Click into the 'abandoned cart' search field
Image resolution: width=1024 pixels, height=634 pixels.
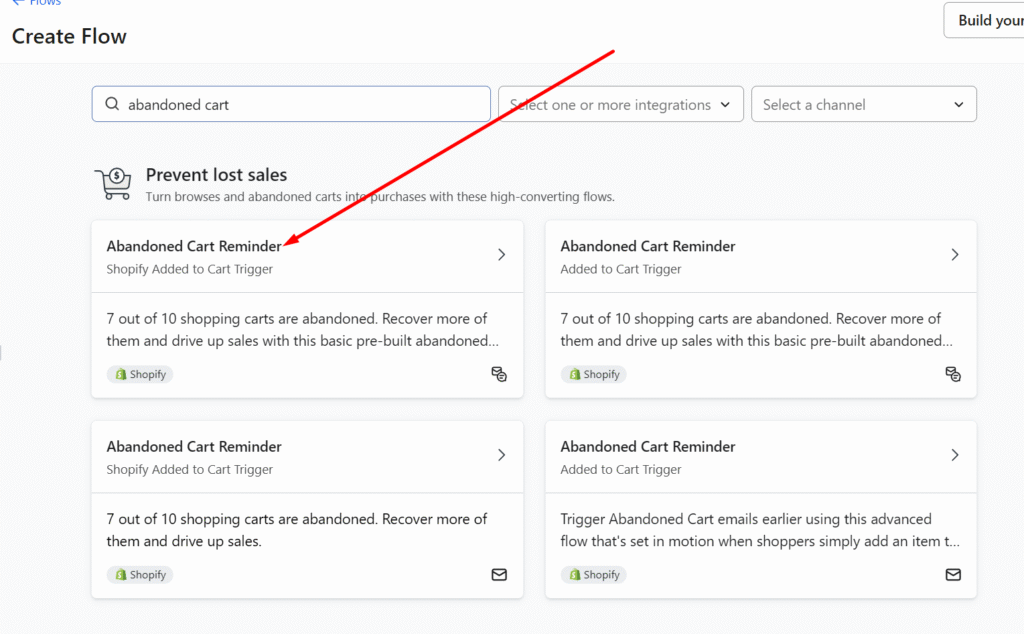pos(300,105)
